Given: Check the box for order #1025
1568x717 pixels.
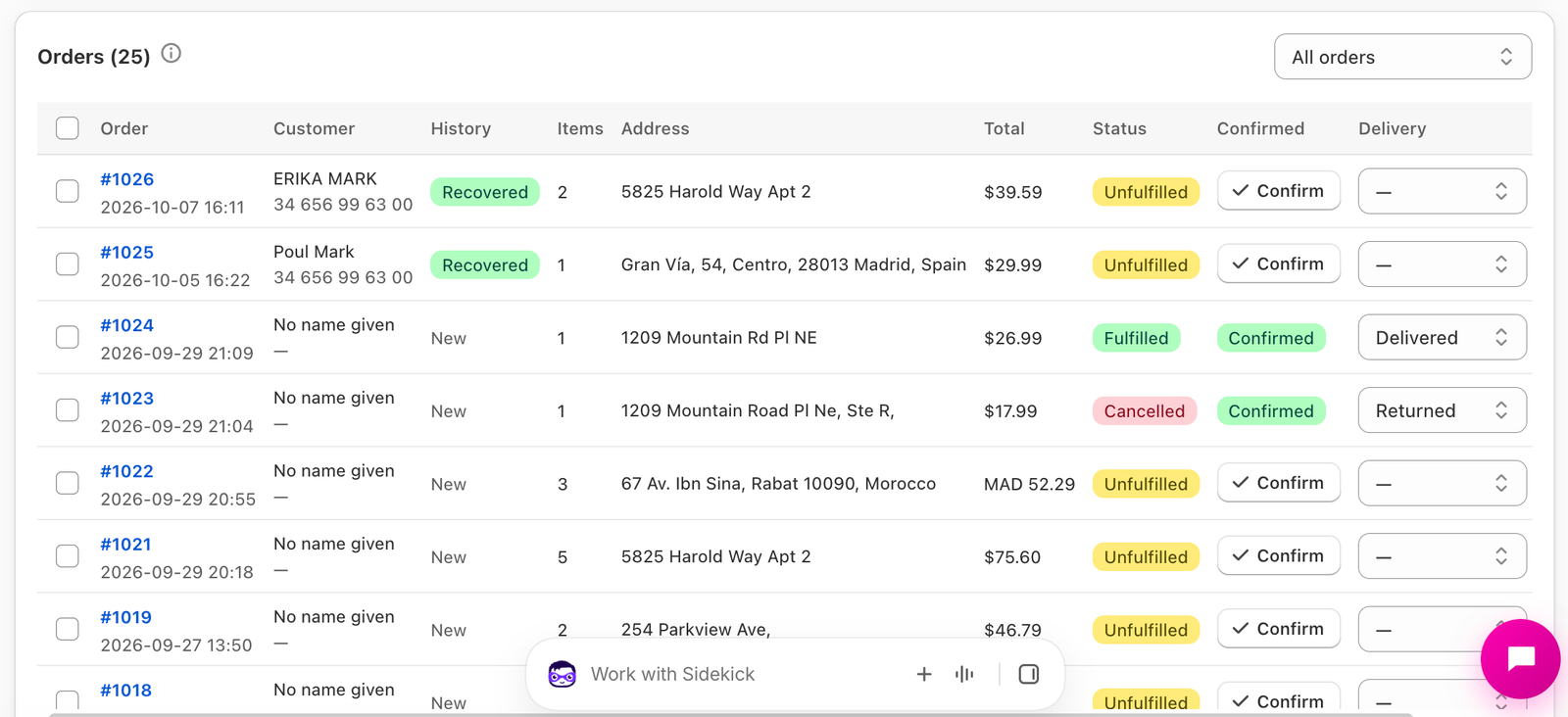Looking at the screenshot, I should (68, 264).
